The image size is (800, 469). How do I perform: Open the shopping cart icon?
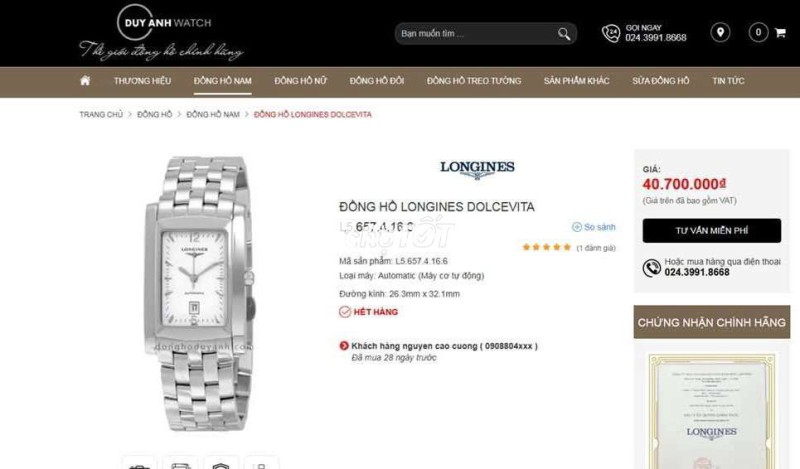click(x=780, y=33)
